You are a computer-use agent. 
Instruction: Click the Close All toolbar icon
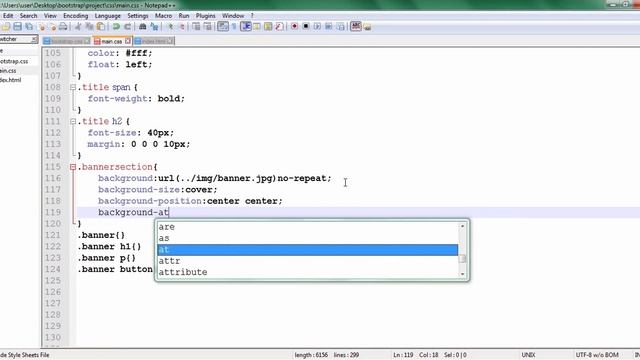click(x=53, y=27)
